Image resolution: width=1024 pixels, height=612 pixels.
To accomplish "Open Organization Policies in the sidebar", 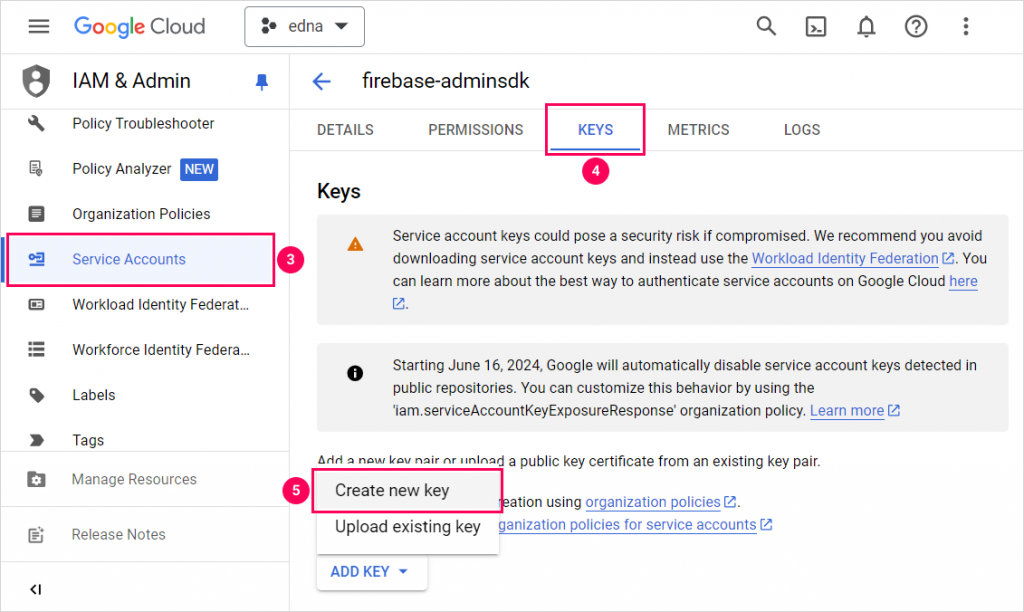I will [x=141, y=214].
